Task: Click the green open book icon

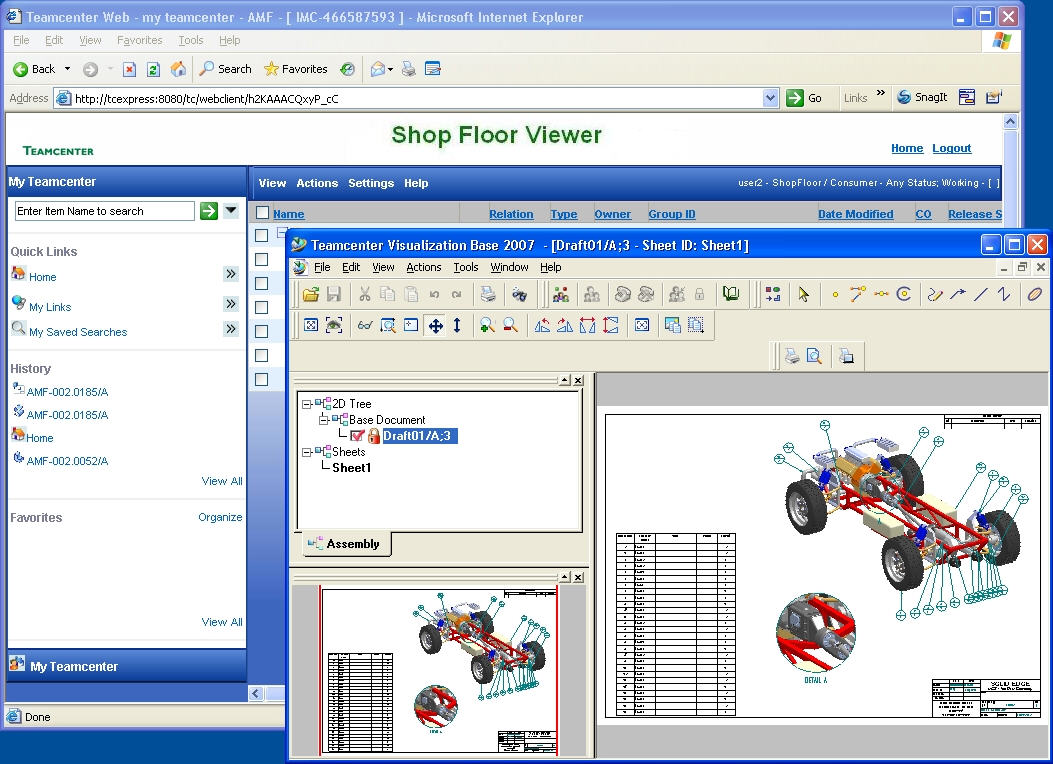Action: [x=731, y=294]
